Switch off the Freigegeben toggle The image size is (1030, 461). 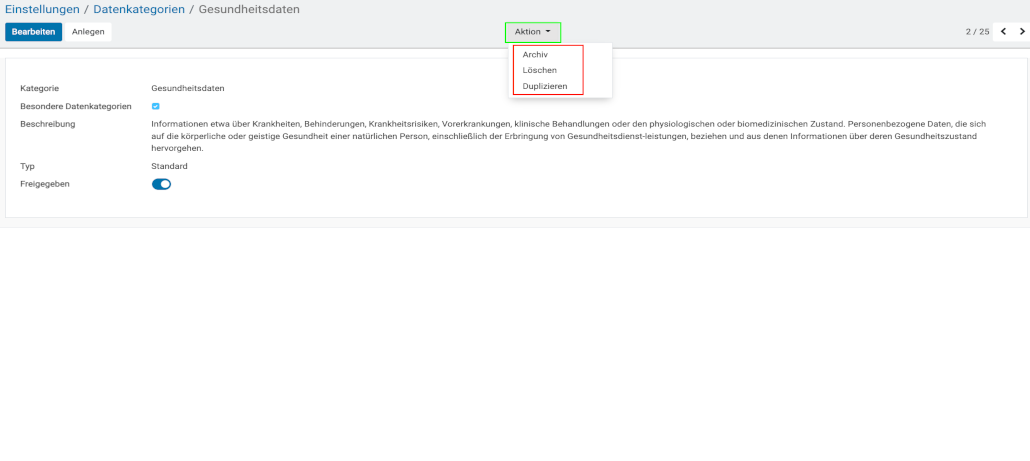(161, 184)
